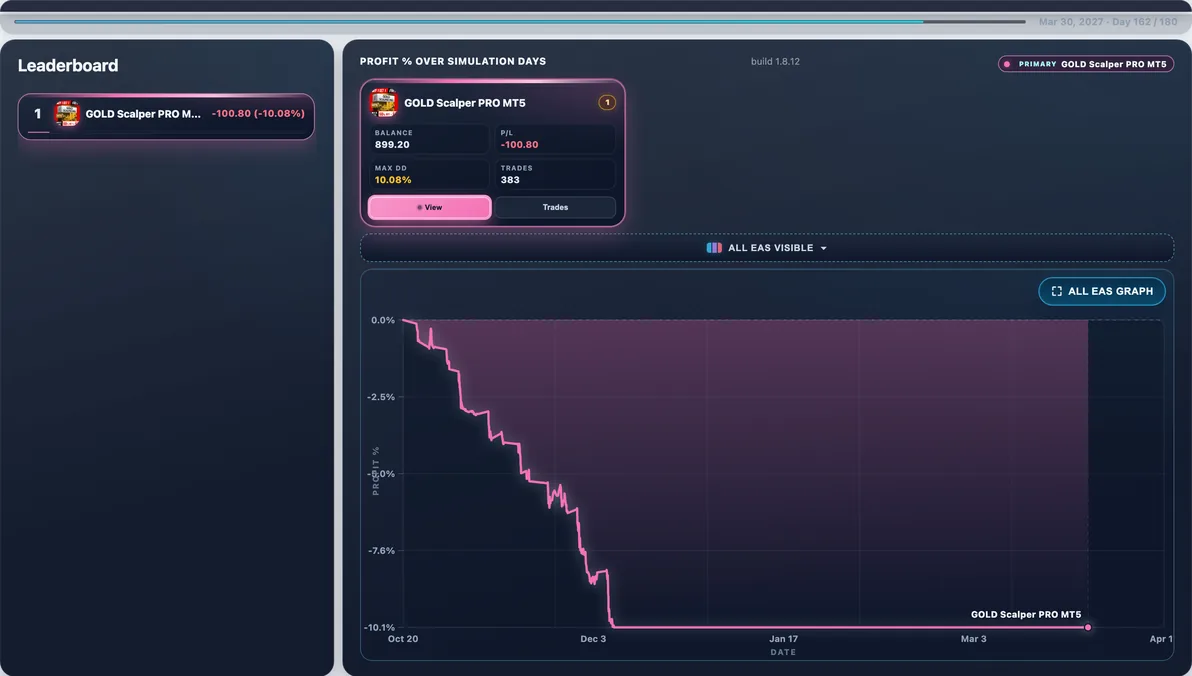Click the Leaderboard heading
Image resolution: width=1192 pixels, height=676 pixels.
68,65
